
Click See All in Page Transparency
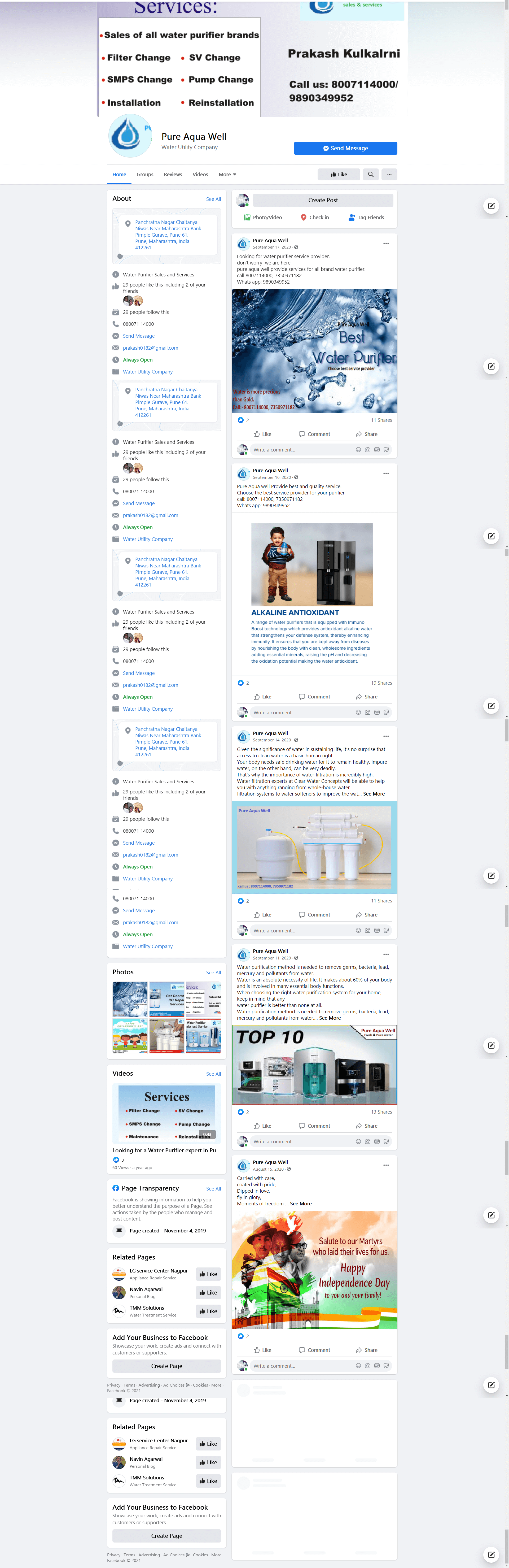[213, 1189]
